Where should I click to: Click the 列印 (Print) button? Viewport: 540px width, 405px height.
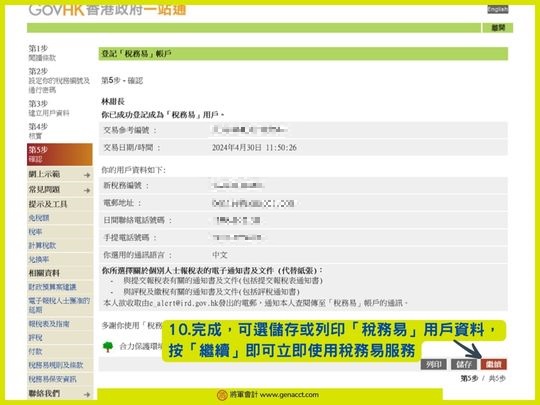click(x=434, y=364)
